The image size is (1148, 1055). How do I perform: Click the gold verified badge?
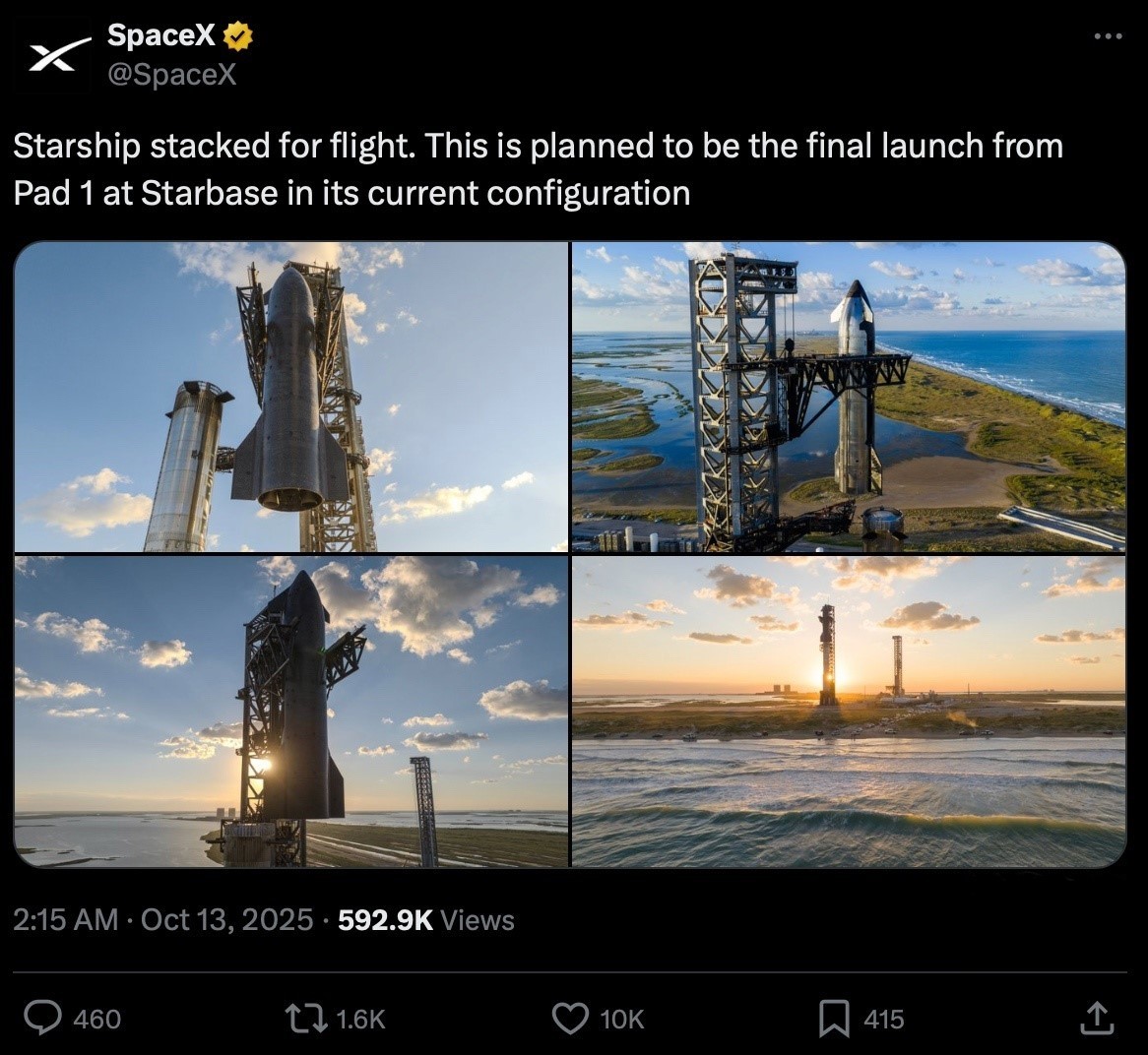point(238,36)
